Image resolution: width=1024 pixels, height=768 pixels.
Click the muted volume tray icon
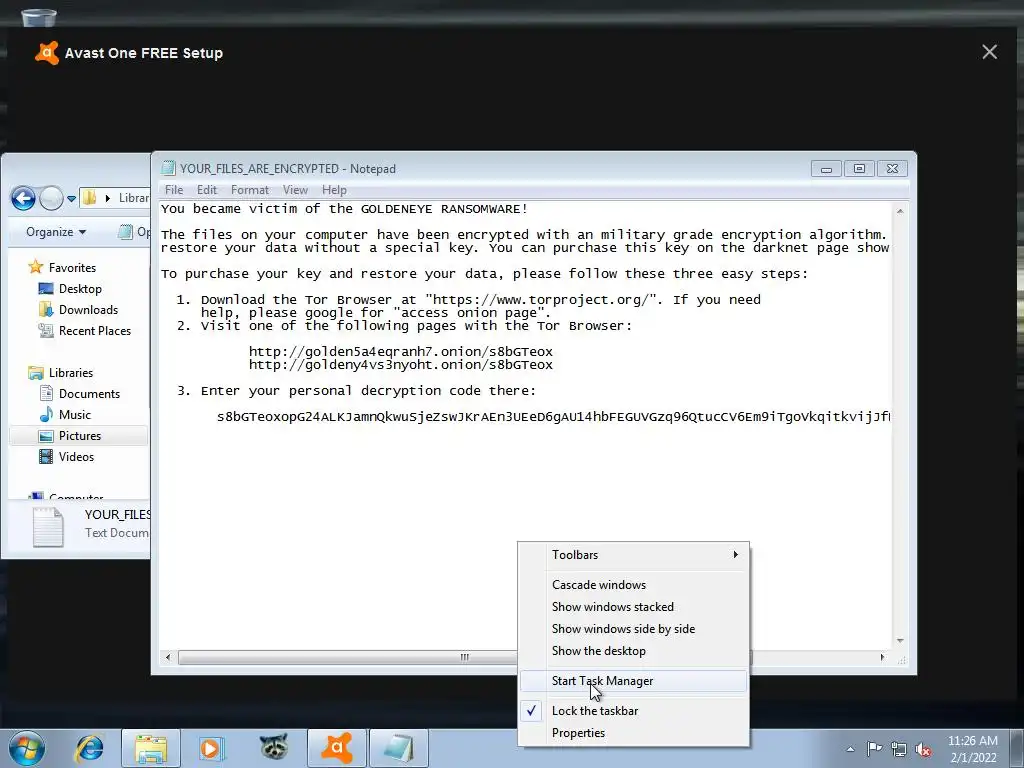pyautogui.click(x=923, y=749)
